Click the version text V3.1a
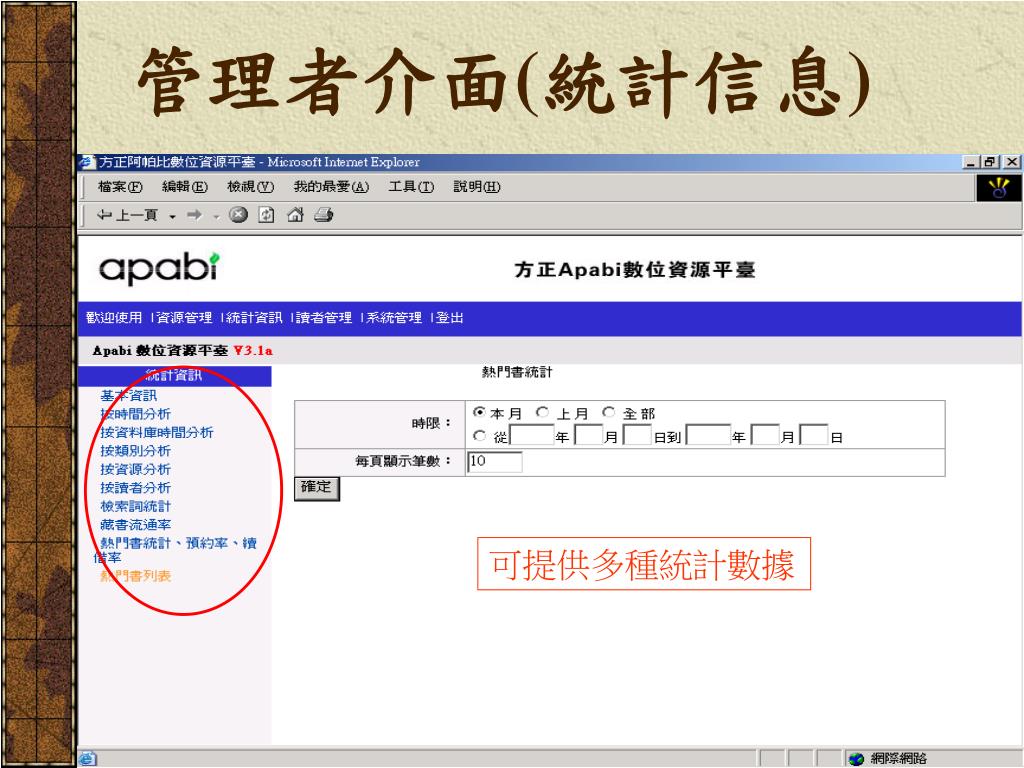This screenshot has width=1024, height=768. [253, 351]
